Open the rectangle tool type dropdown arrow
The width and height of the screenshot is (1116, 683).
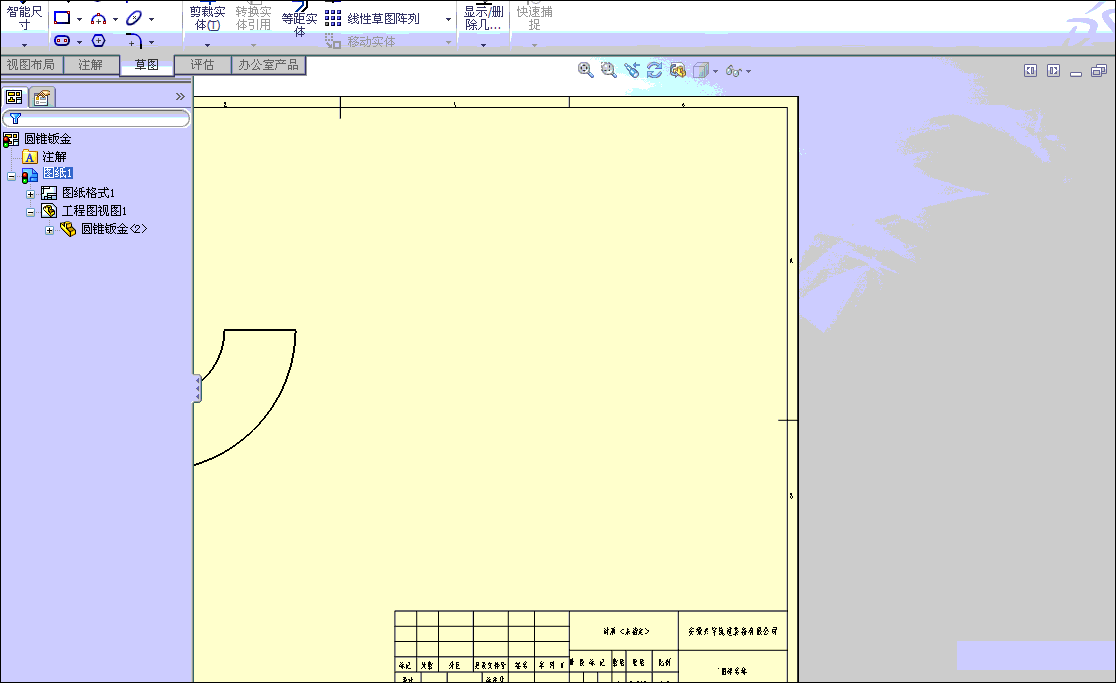pos(79,19)
